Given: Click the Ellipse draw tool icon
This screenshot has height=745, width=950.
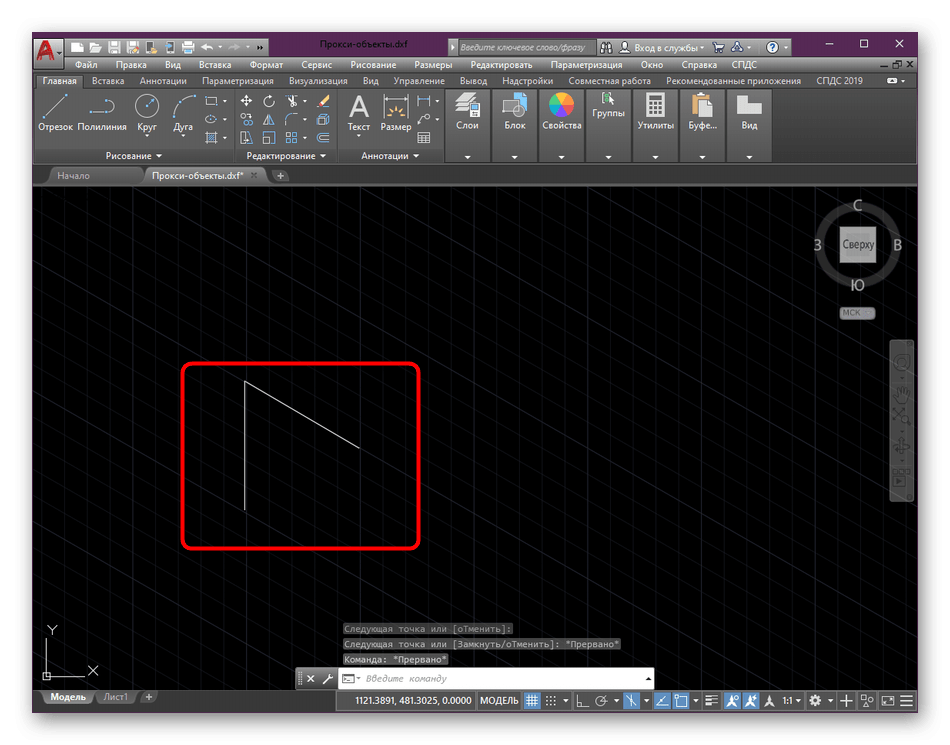Looking at the screenshot, I should (x=211, y=119).
